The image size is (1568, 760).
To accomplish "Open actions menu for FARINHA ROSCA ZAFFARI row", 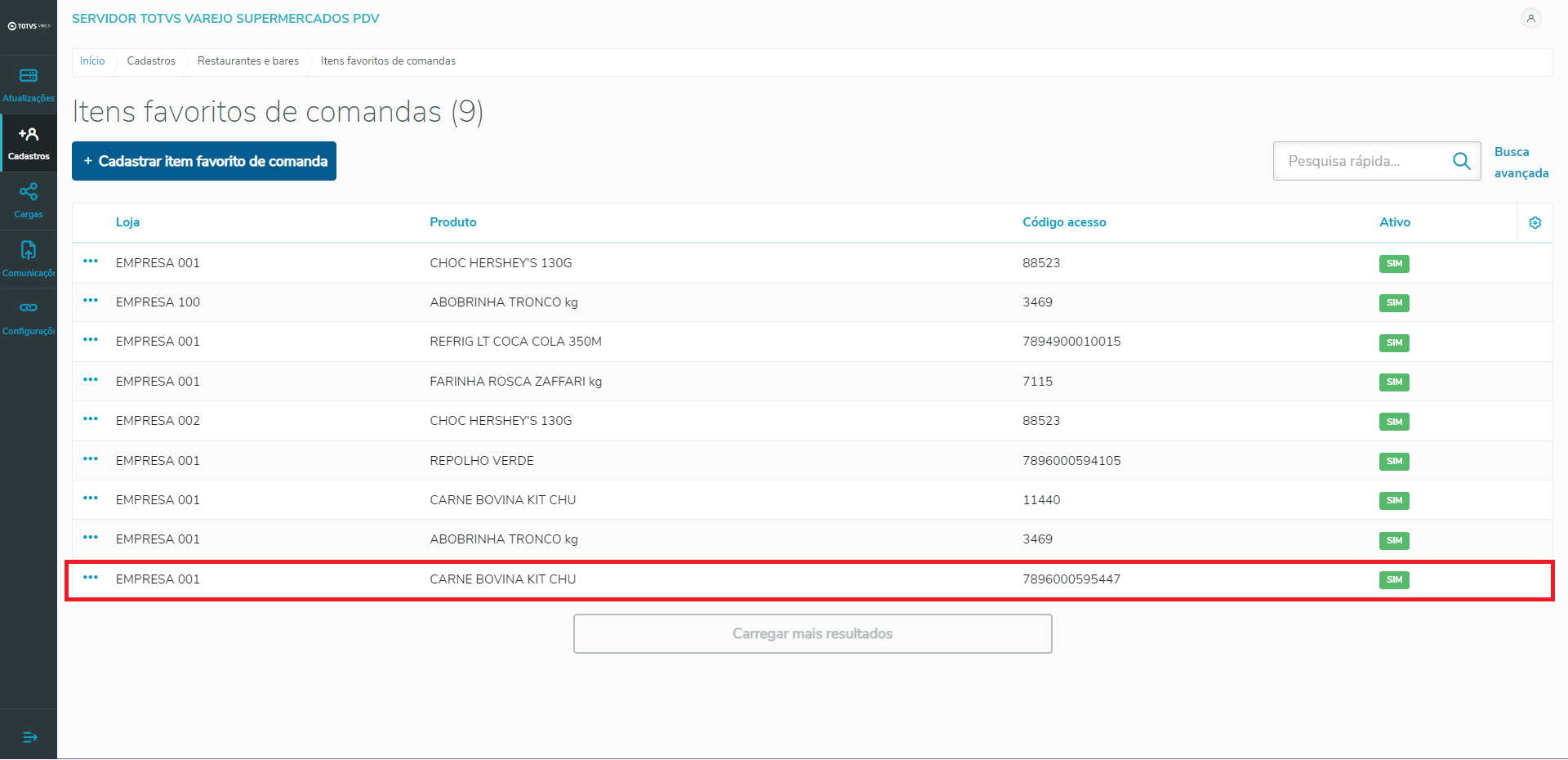I will pos(91,380).
